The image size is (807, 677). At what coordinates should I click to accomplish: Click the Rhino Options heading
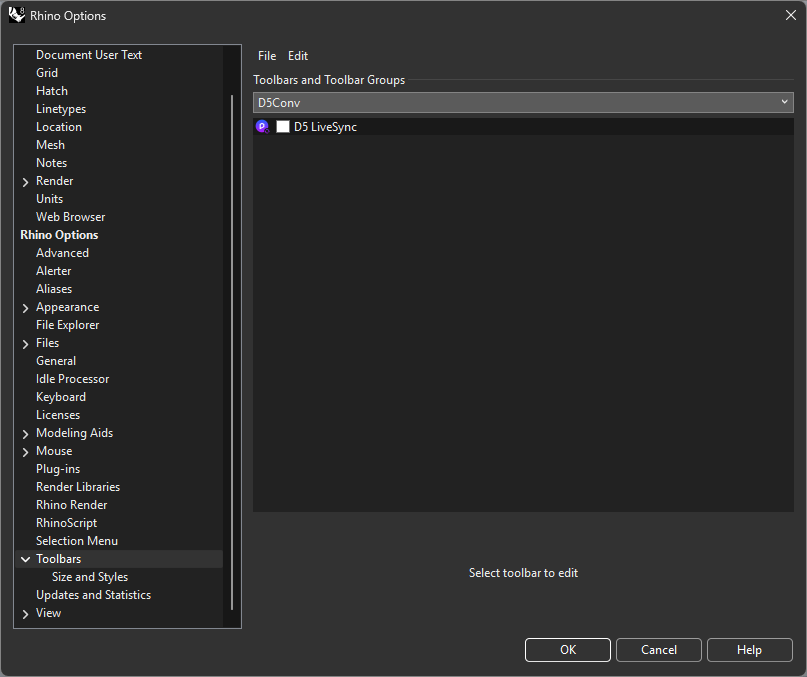pyautogui.click(x=59, y=235)
